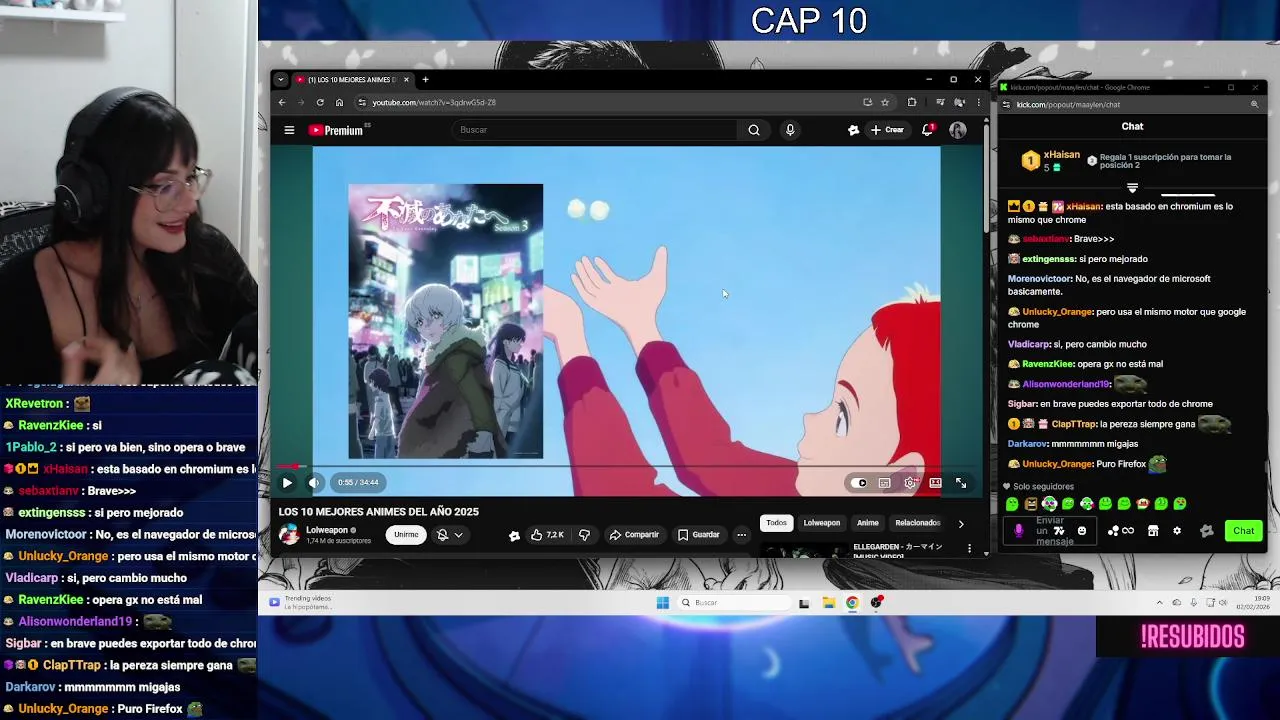Play the YouTube video
This screenshot has height=720, width=1280.
pos(287,483)
